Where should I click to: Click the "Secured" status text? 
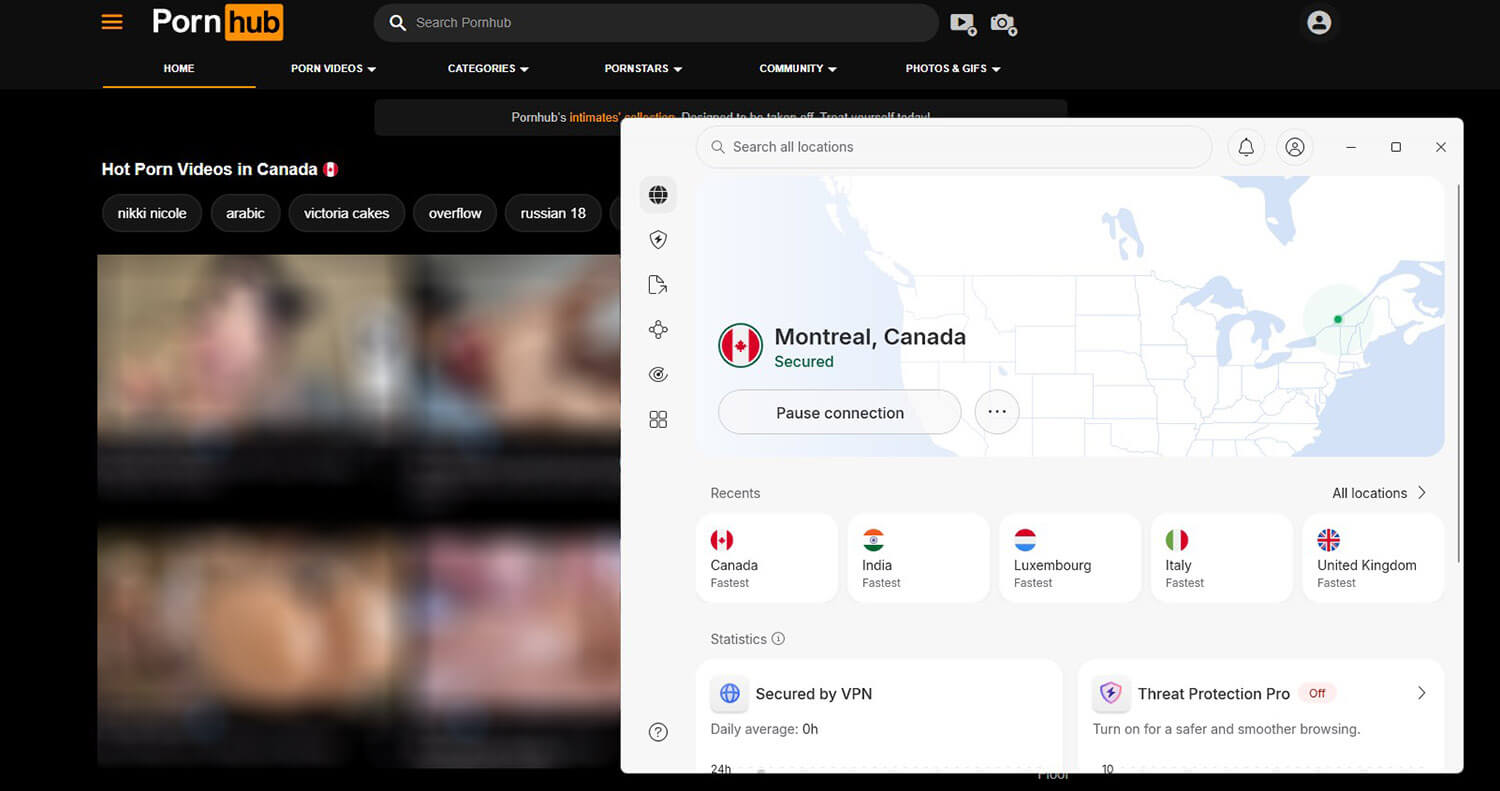pos(804,362)
